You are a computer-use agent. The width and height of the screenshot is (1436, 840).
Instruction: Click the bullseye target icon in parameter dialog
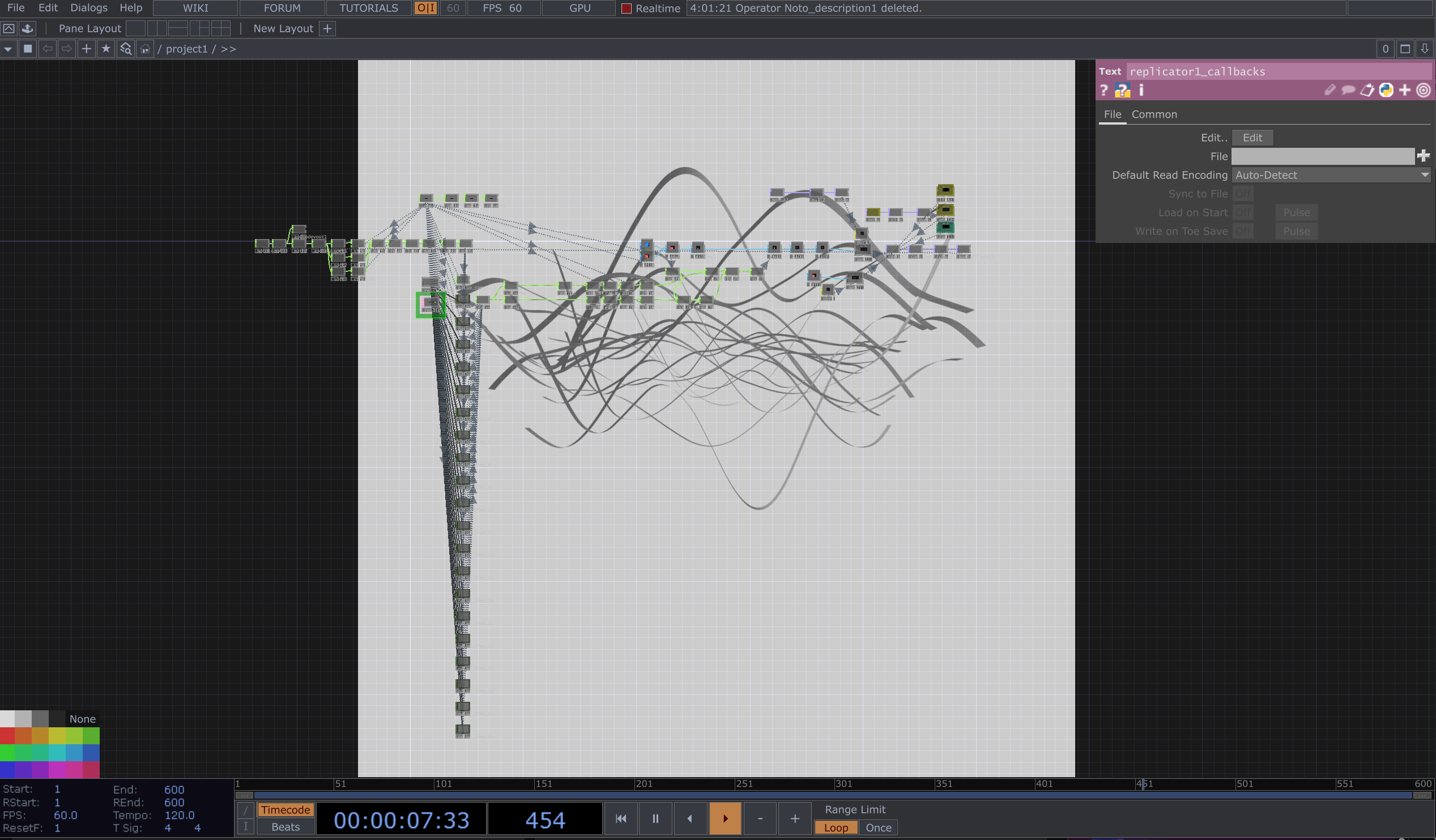pos(1424,90)
